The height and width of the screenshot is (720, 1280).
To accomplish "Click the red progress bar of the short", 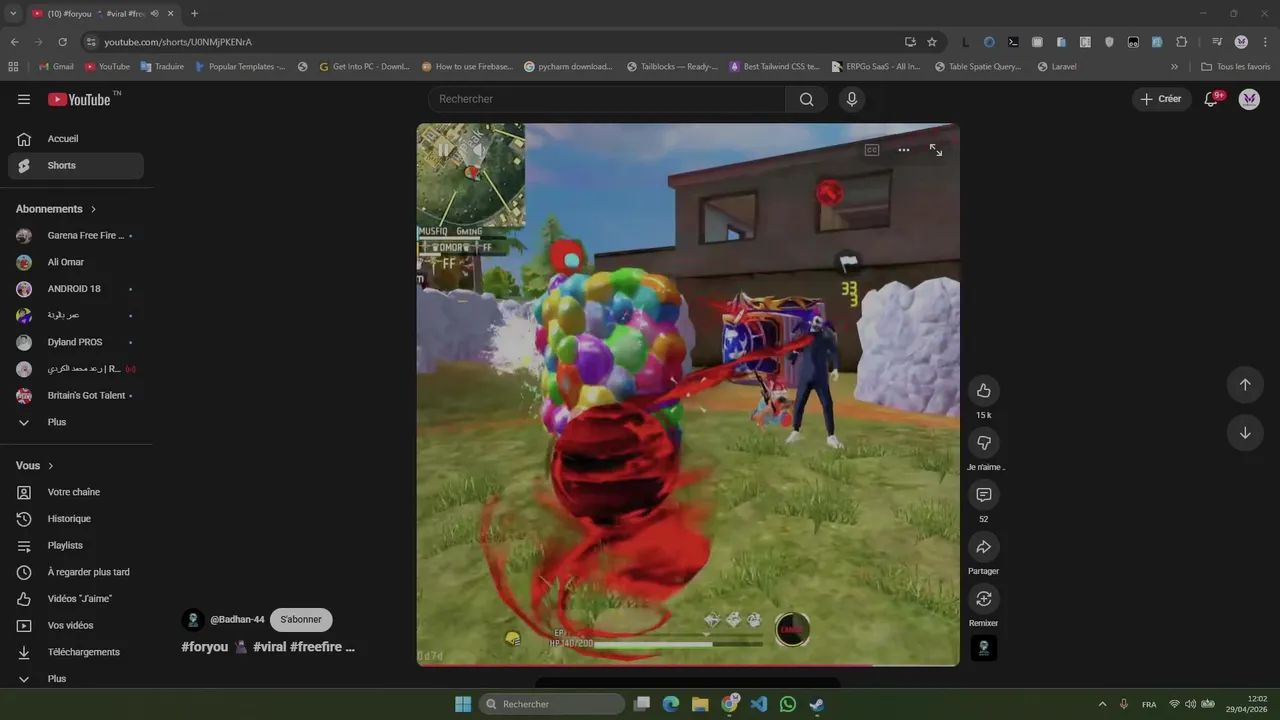I will click(688, 665).
